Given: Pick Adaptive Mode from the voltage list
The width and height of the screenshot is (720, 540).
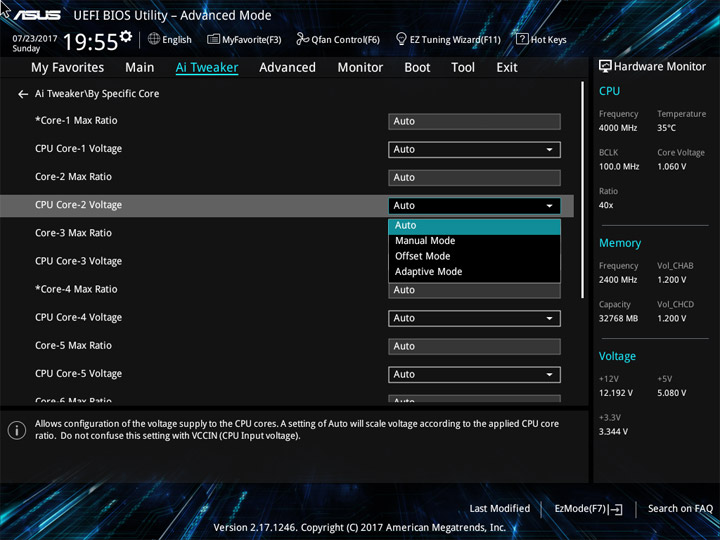Looking at the screenshot, I should click(x=474, y=272).
